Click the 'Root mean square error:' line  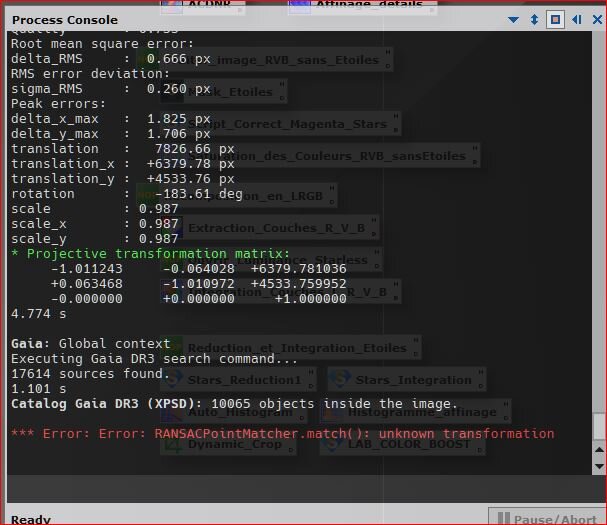pyautogui.click(x=102, y=44)
